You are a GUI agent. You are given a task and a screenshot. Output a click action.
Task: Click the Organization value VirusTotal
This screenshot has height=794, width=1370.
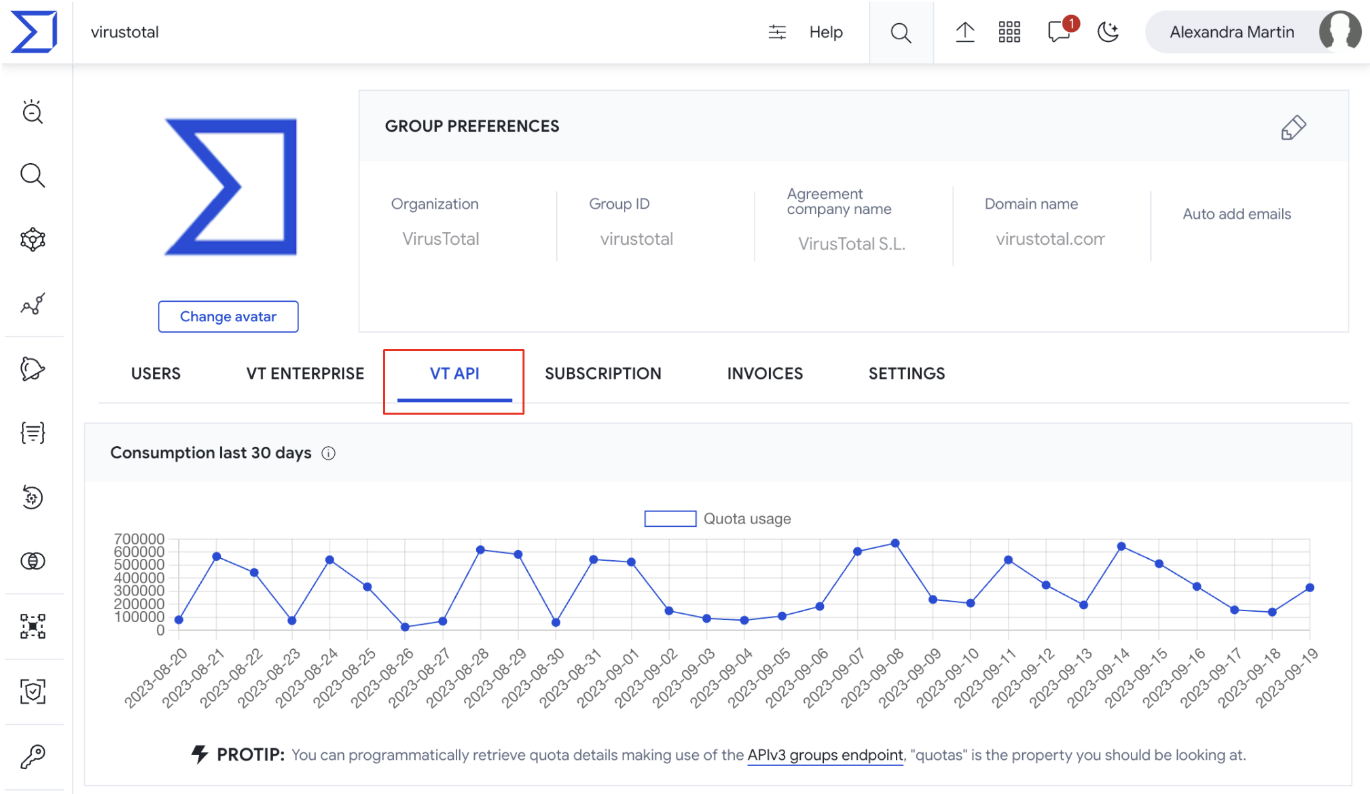[x=441, y=239]
